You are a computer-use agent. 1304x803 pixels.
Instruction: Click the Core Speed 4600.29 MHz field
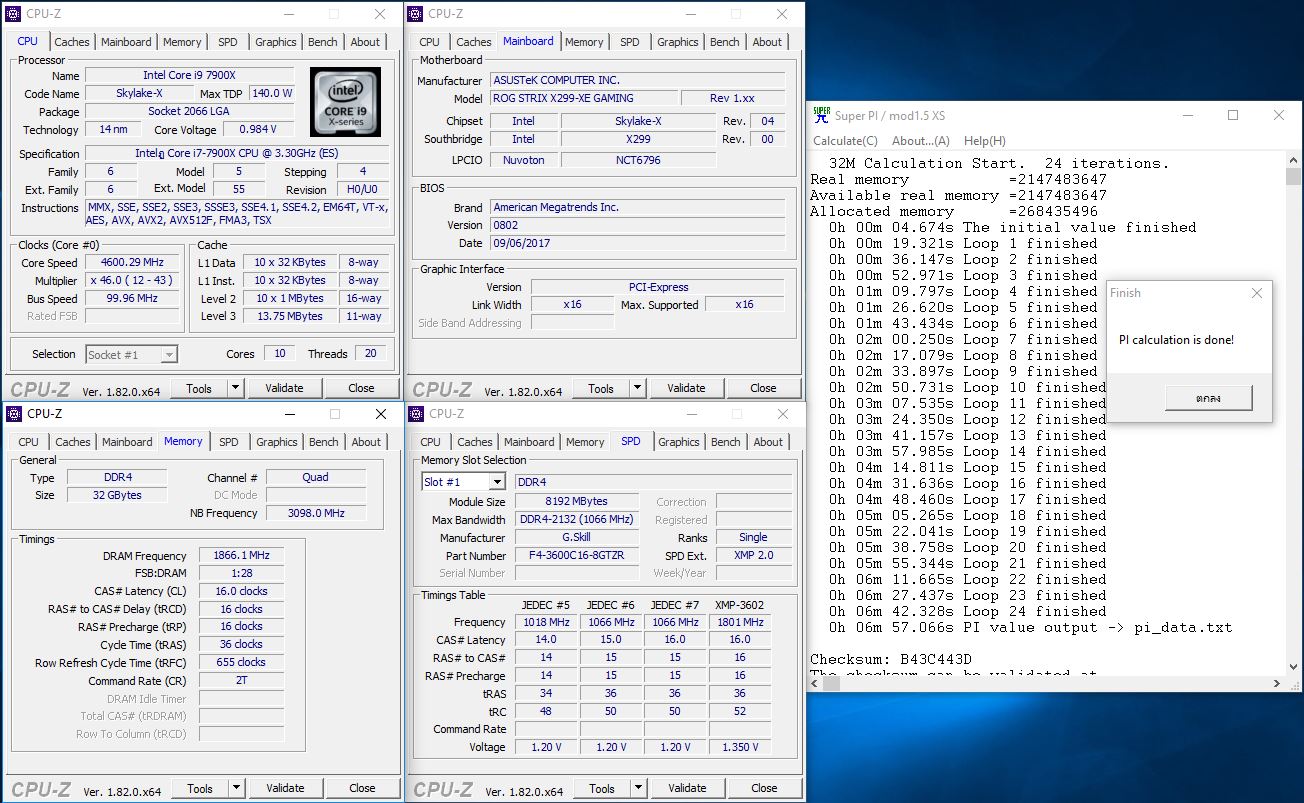[133, 263]
